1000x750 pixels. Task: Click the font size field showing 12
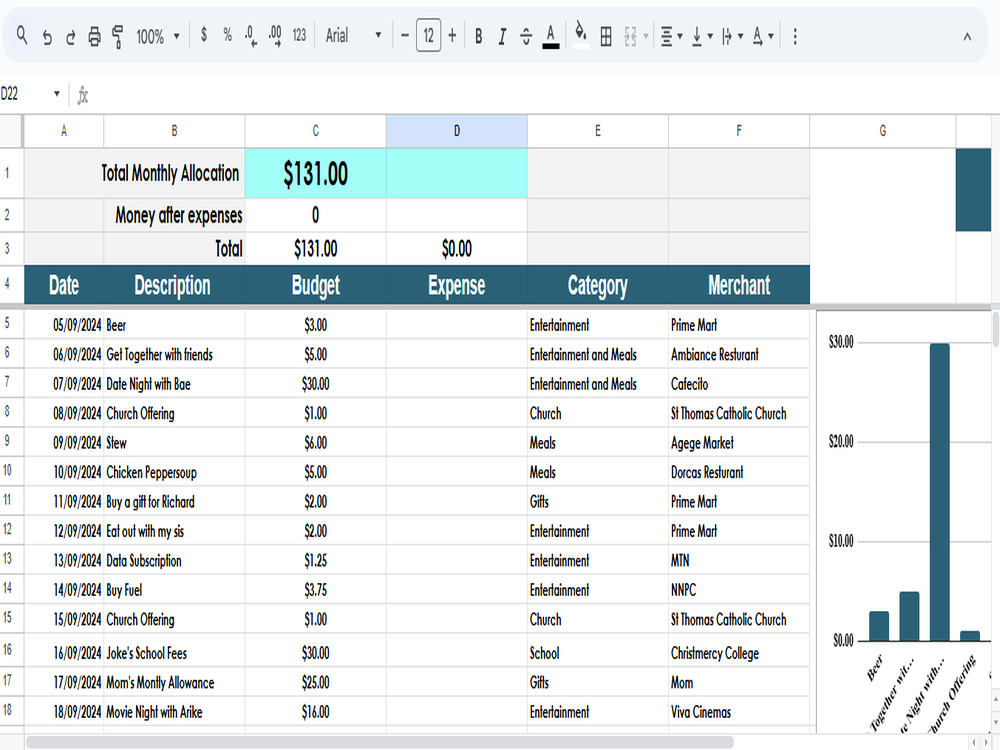(429, 35)
